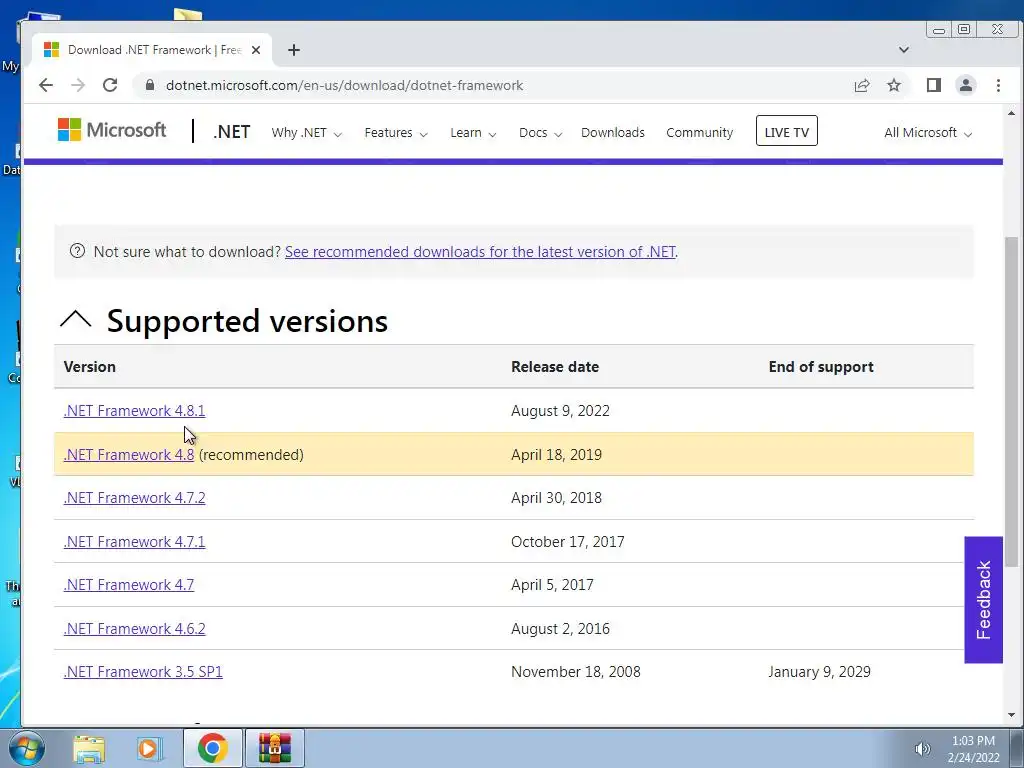Open the Chrome profile avatar
The height and width of the screenshot is (768, 1024).
pos(965,86)
